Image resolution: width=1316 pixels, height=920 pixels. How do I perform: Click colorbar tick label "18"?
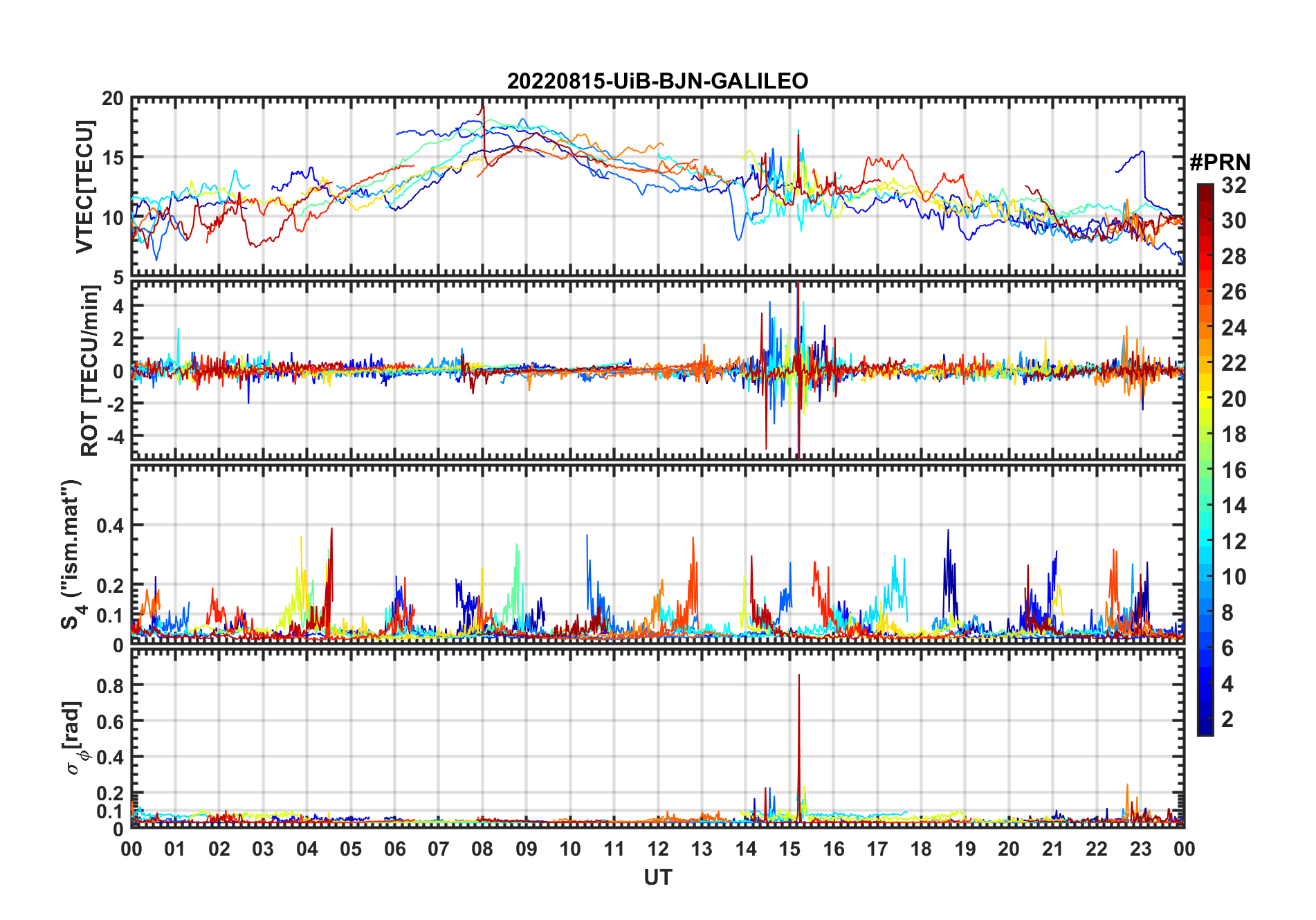1234,434
